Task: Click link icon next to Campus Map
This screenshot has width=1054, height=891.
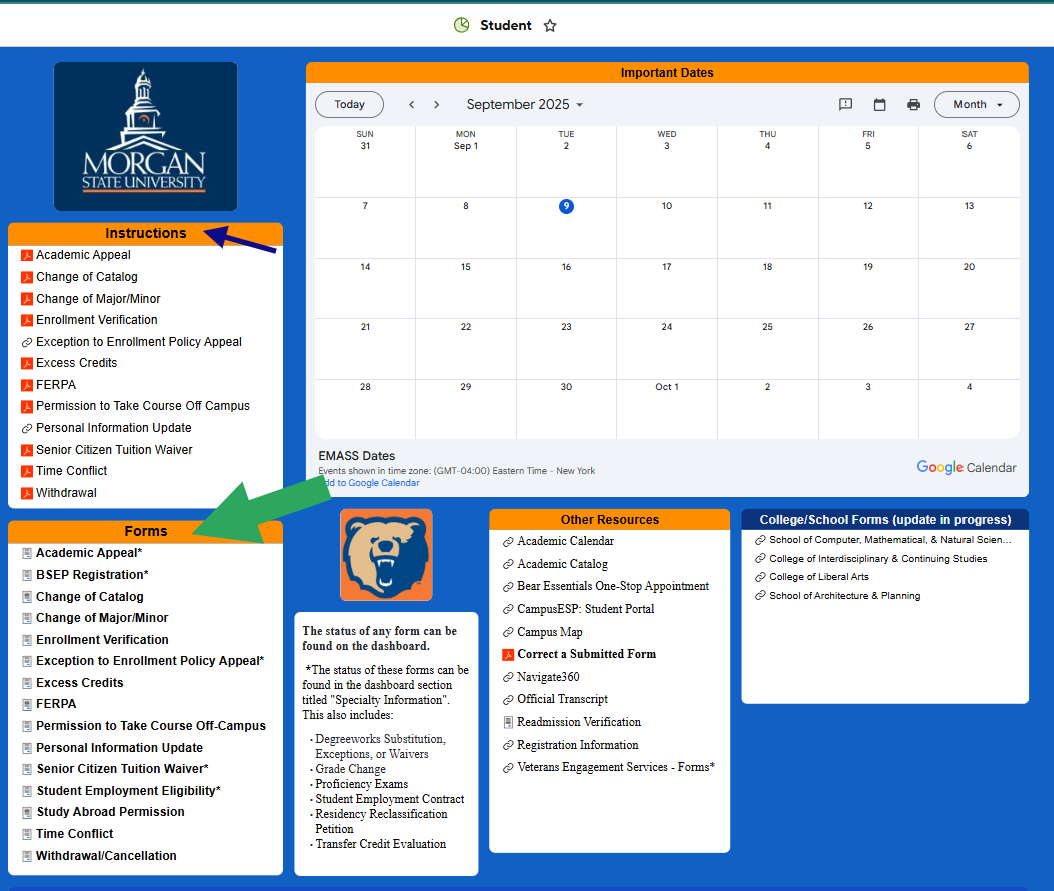Action: (x=508, y=632)
